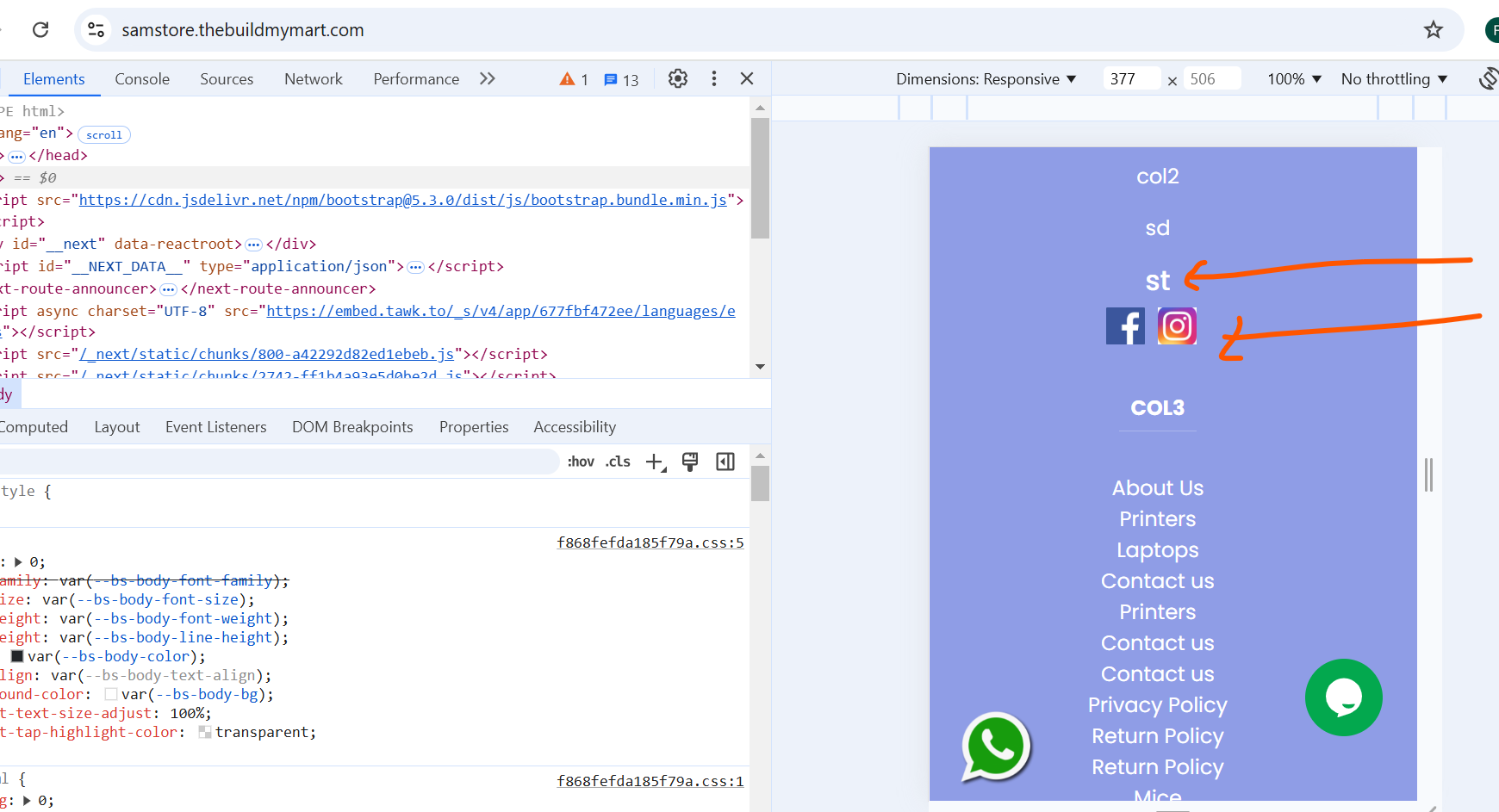Image resolution: width=1499 pixels, height=812 pixels.
Task: Open the 13 messages issues indicator
Action: click(x=621, y=80)
